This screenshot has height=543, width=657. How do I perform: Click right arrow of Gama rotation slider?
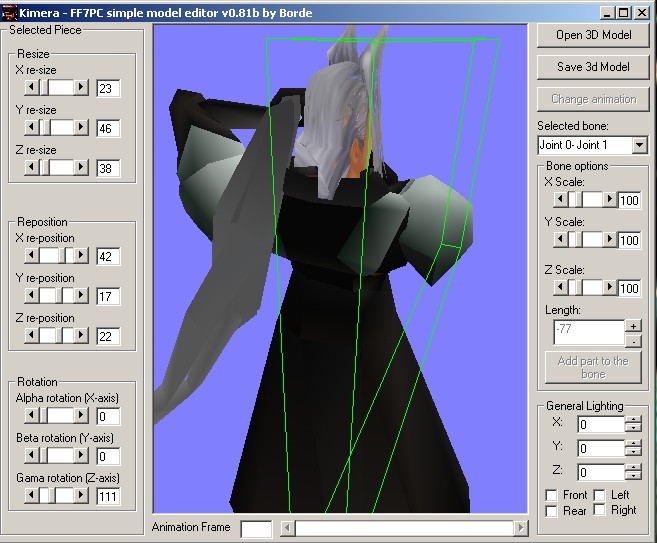point(82,495)
